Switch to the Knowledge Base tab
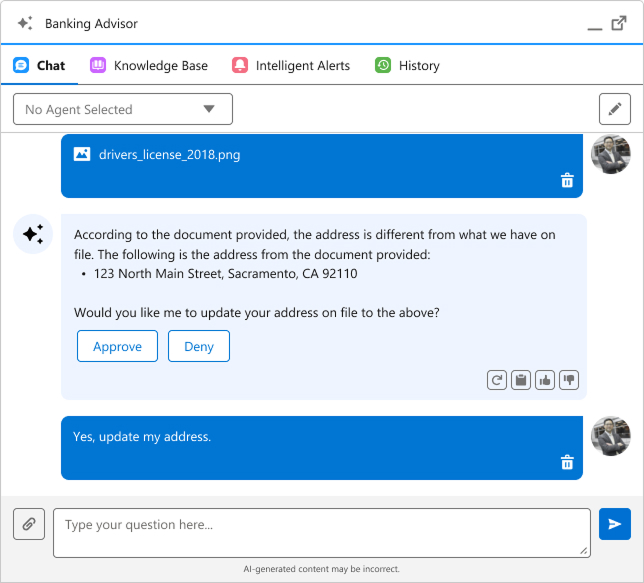The width and height of the screenshot is (644, 583). click(149, 65)
